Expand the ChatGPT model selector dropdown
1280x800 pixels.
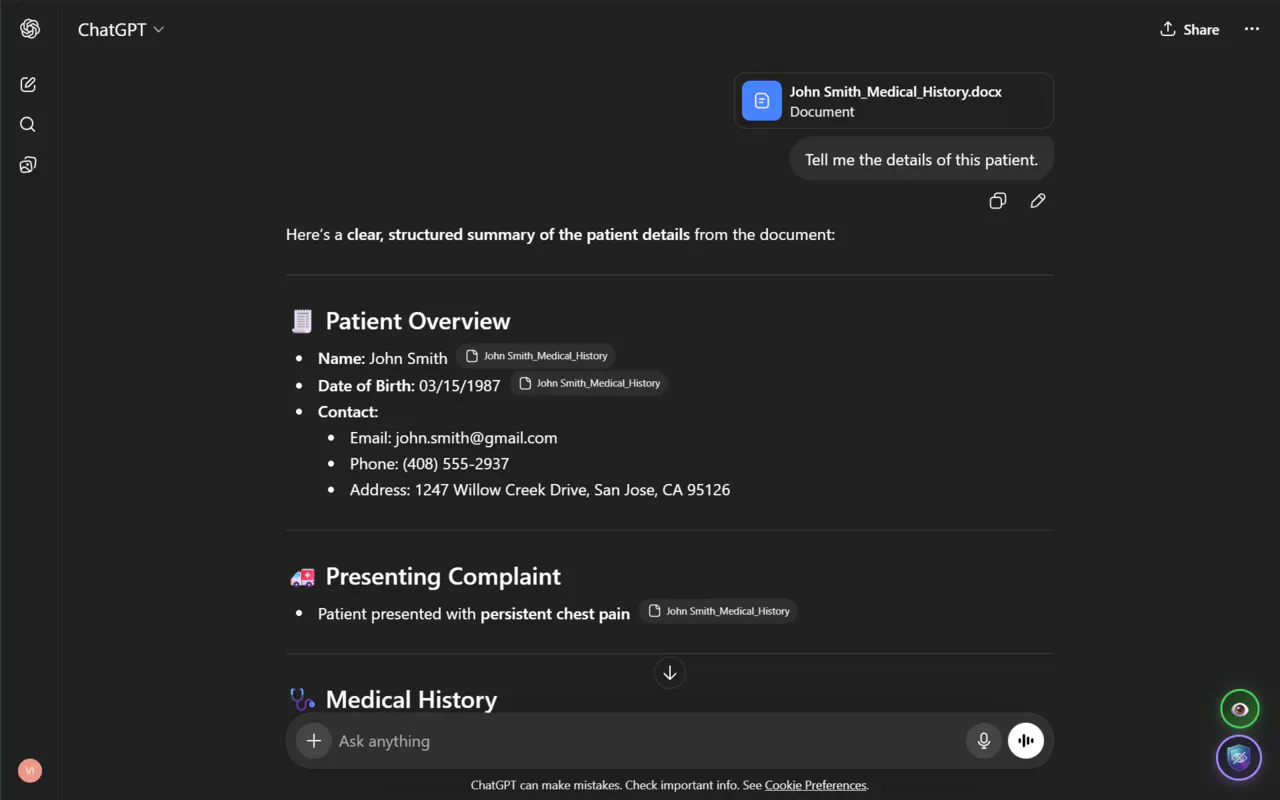tap(121, 30)
